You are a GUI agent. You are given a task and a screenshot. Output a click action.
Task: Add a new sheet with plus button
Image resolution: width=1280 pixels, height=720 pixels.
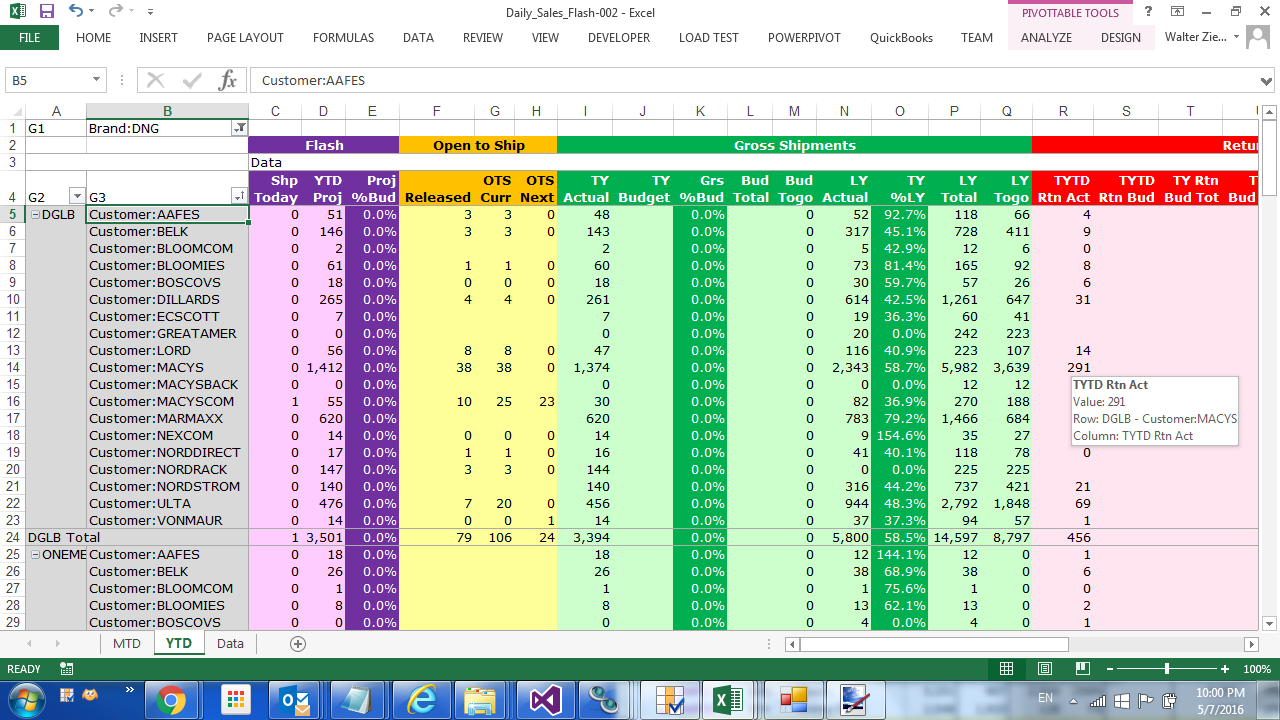click(x=297, y=644)
